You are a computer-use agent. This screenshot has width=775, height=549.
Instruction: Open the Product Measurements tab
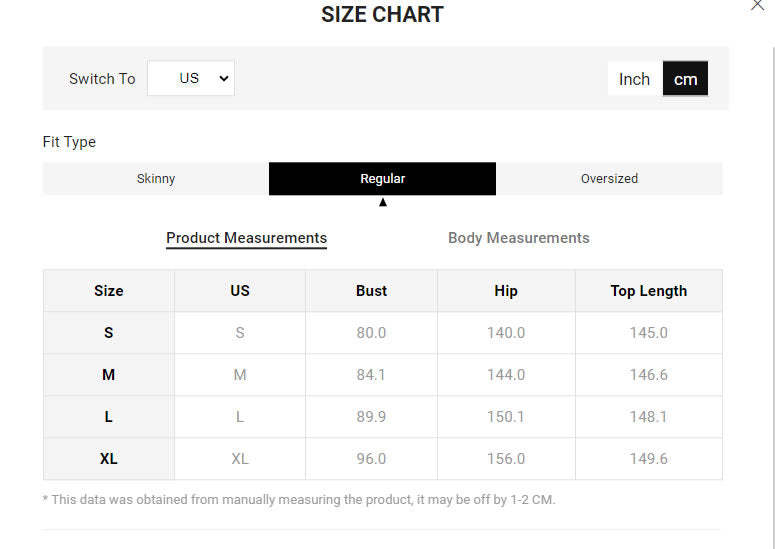(246, 238)
